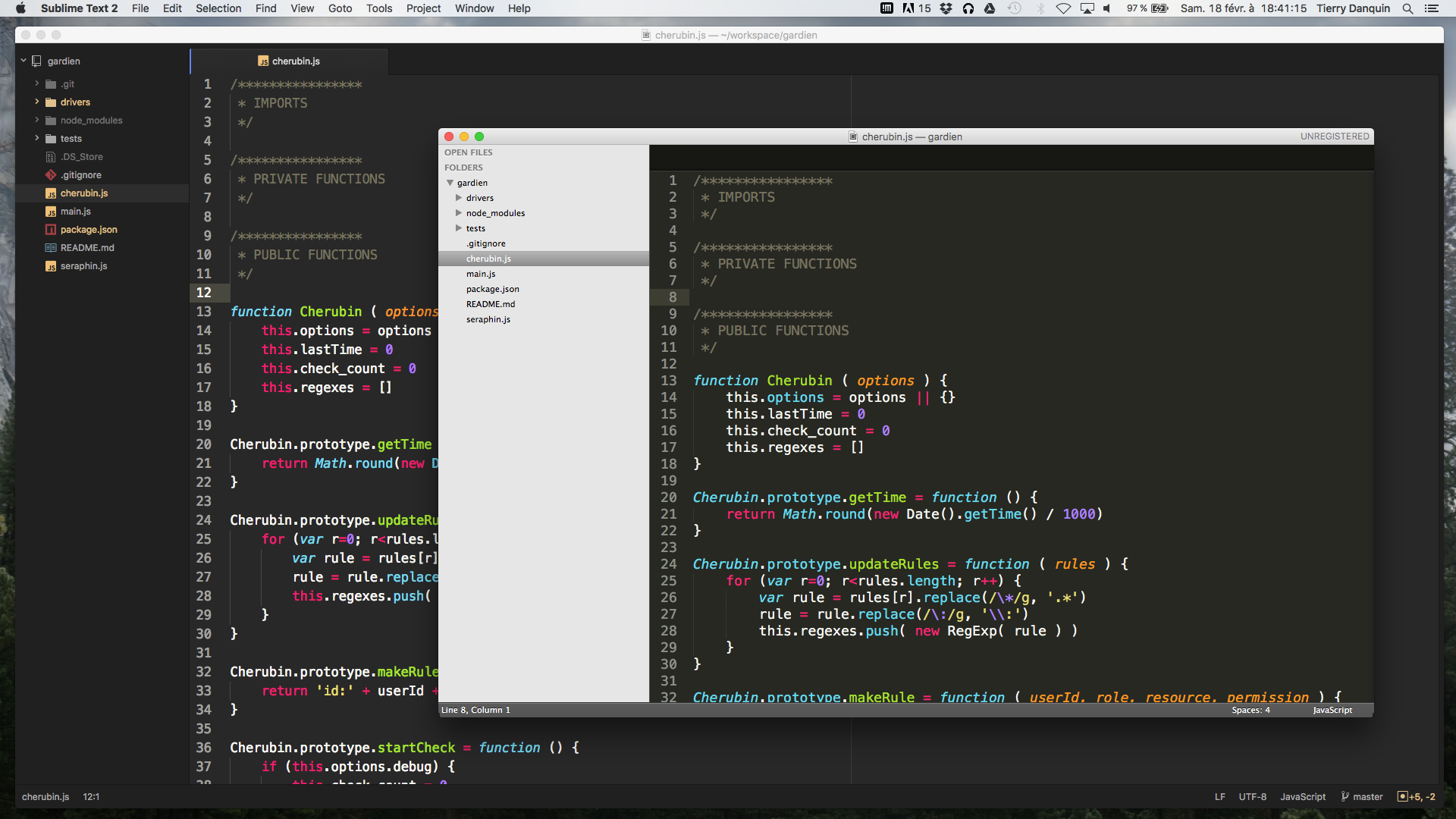Click the gardien project book icon
The width and height of the screenshot is (1456, 819).
(36, 61)
